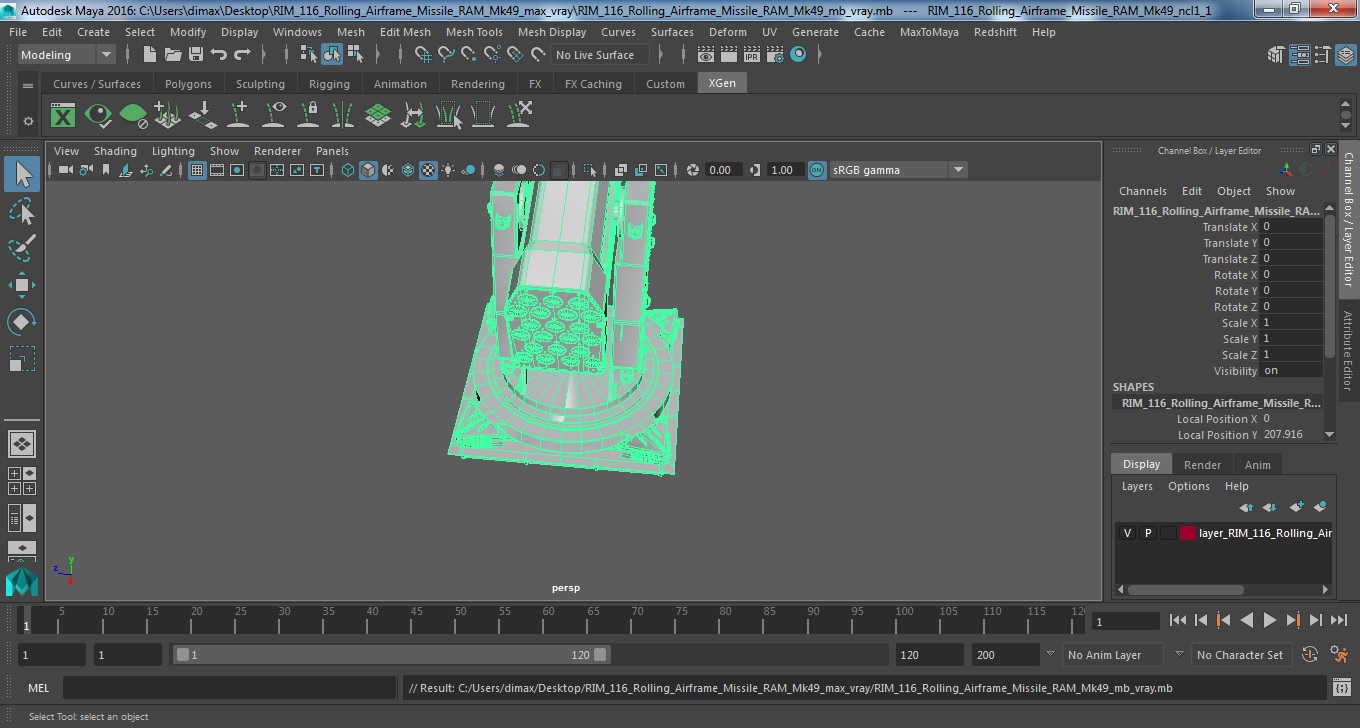Viewport: 1360px width, 728px height.
Task: Click XGen clear preview leaf icon
Action: pos(133,116)
